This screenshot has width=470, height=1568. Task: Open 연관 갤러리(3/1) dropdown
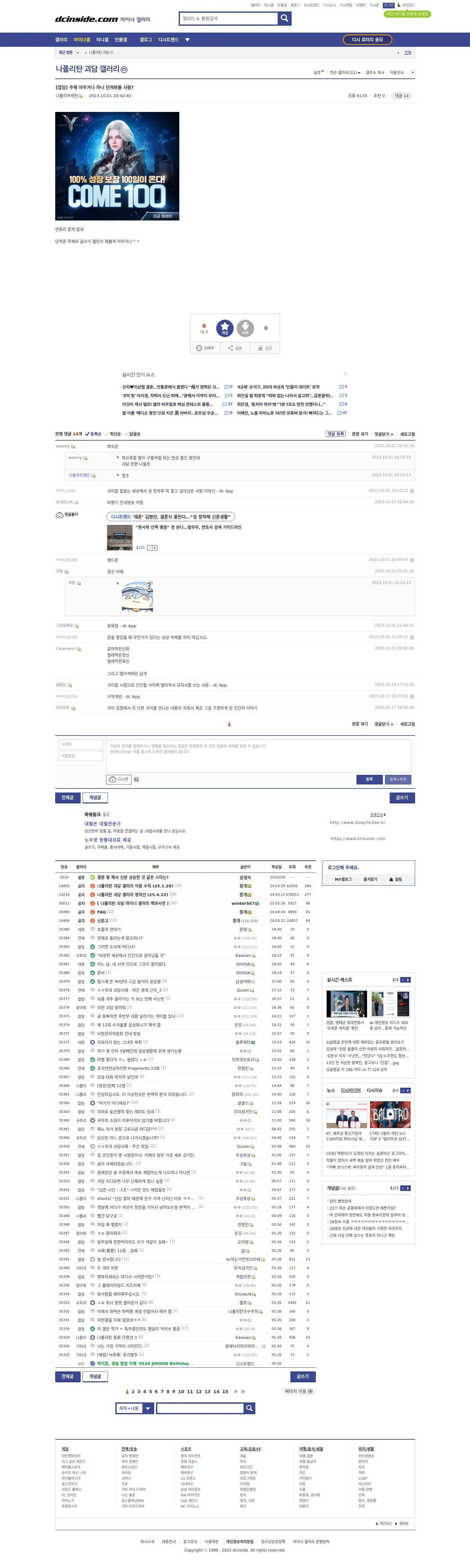[x=345, y=73]
